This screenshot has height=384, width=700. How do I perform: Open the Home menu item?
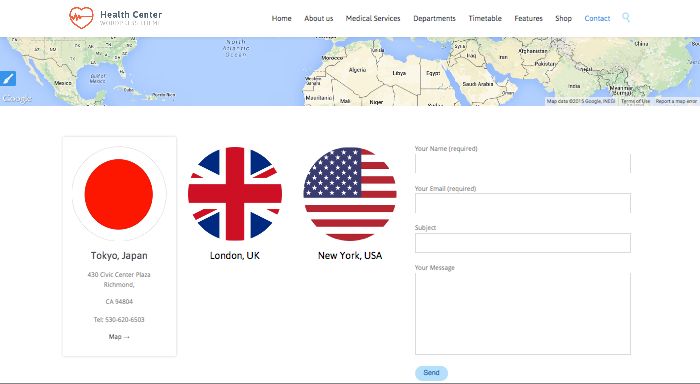click(281, 18)
